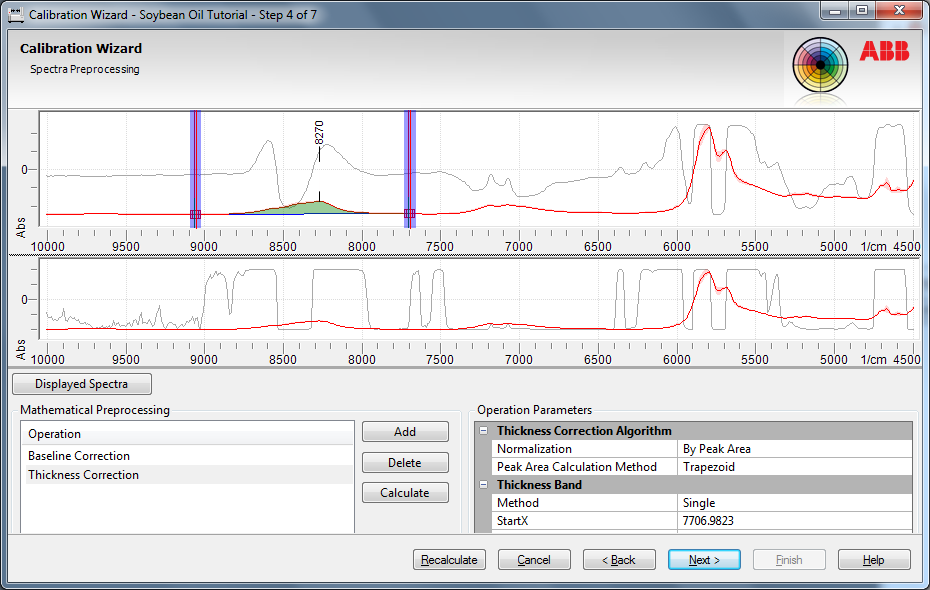
Task: Collapse the Thickness Band section
Action: 484,485
